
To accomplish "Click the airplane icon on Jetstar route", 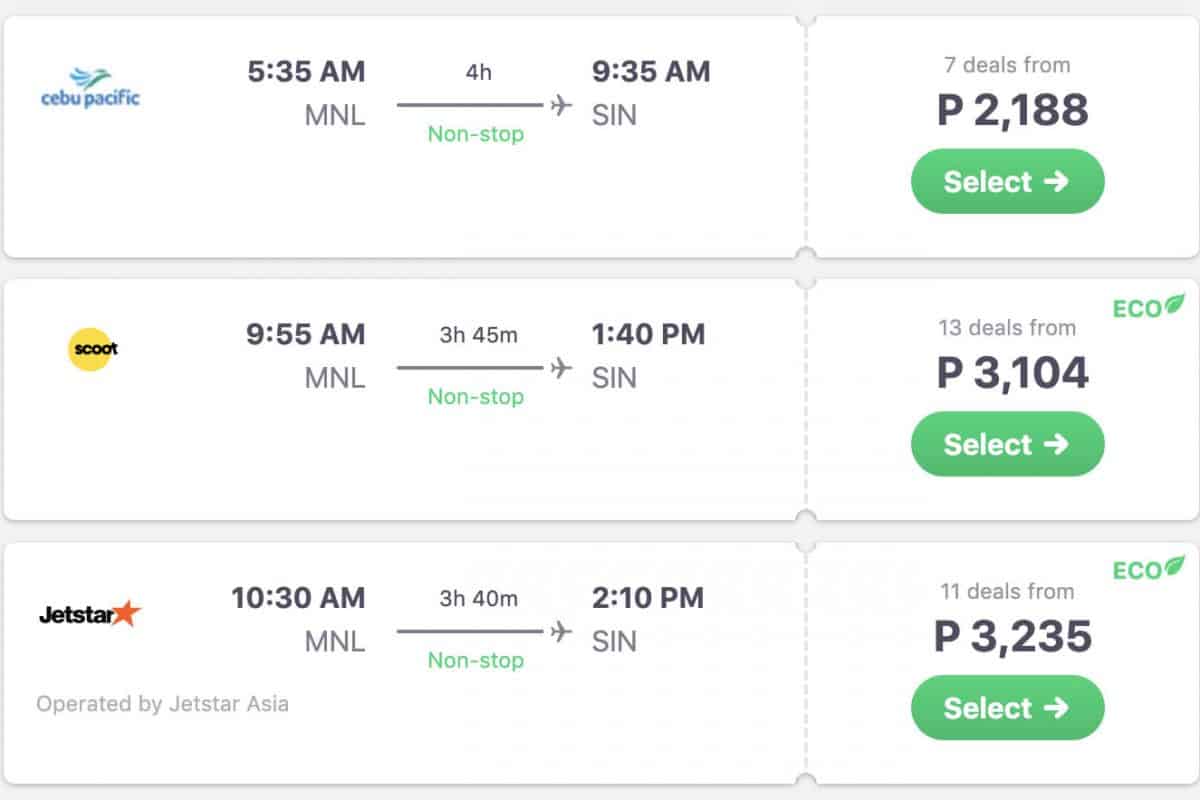I will click(561, 632).
